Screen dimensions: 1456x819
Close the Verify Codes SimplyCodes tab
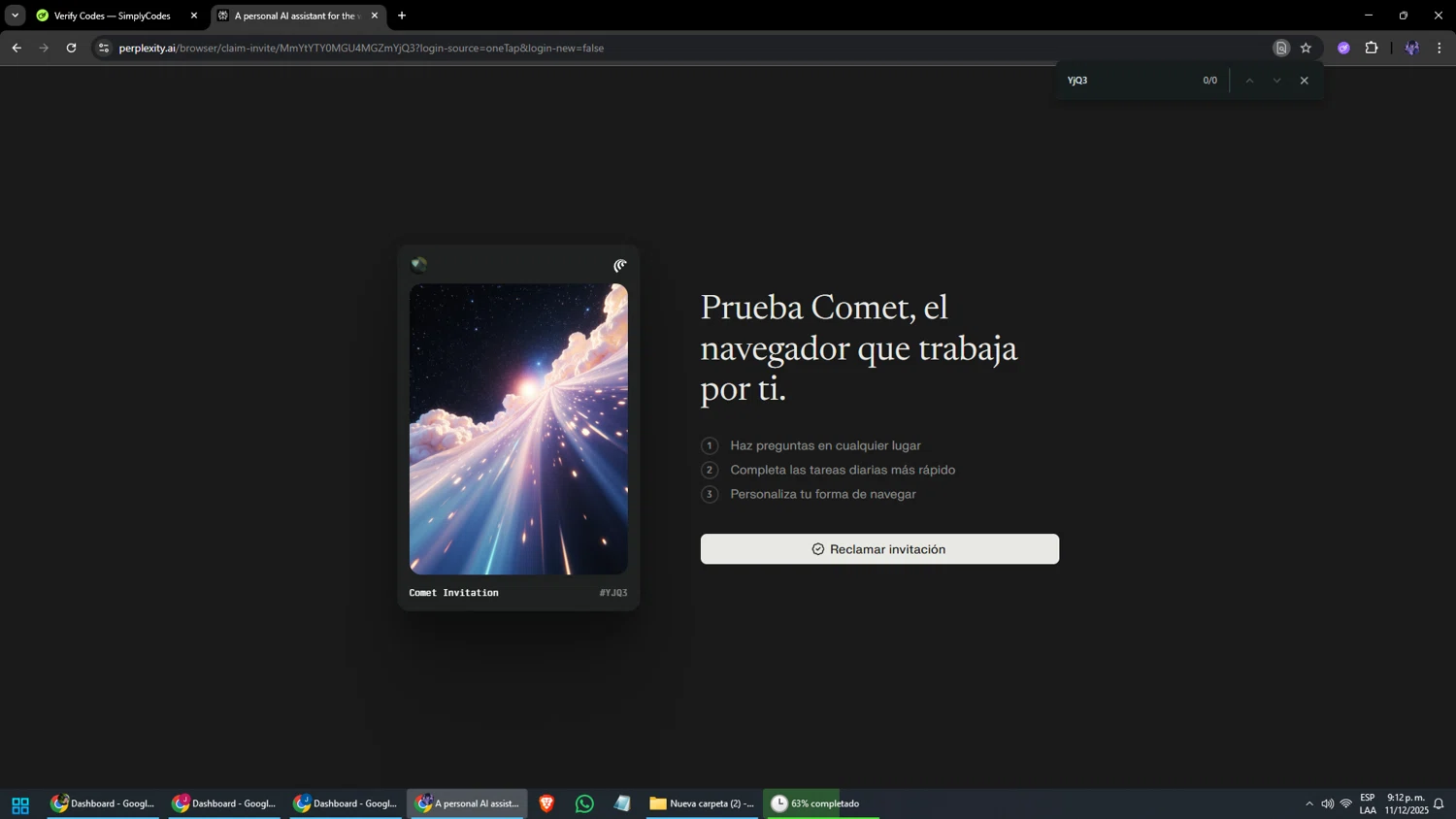pos(194,16)
